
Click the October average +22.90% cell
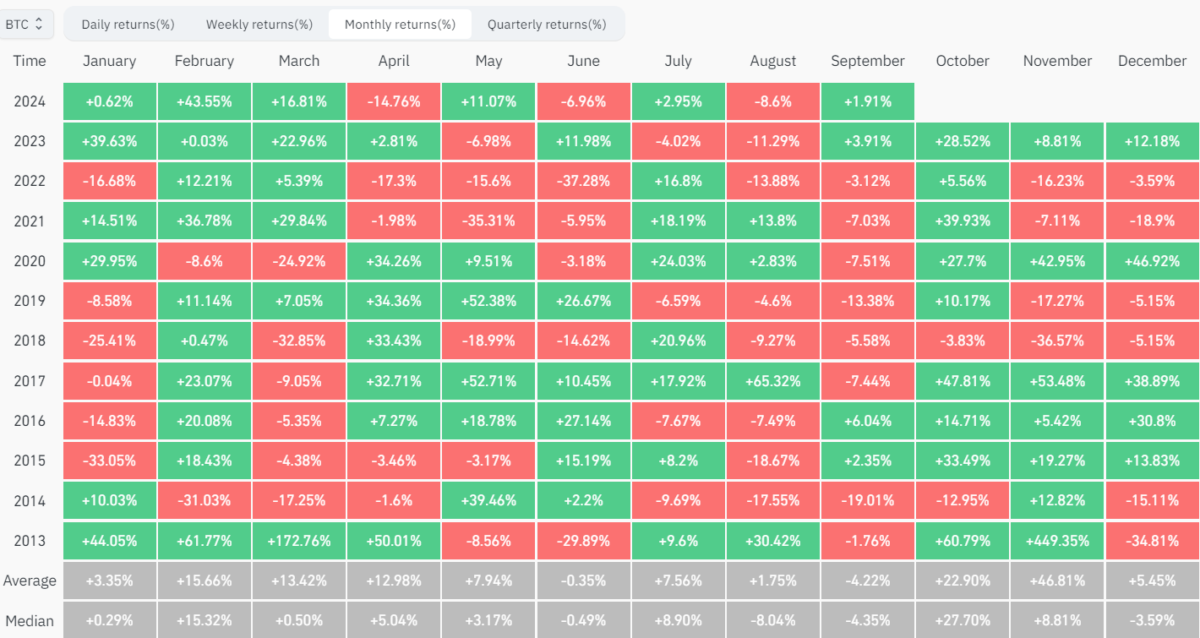tap(962, 581)
